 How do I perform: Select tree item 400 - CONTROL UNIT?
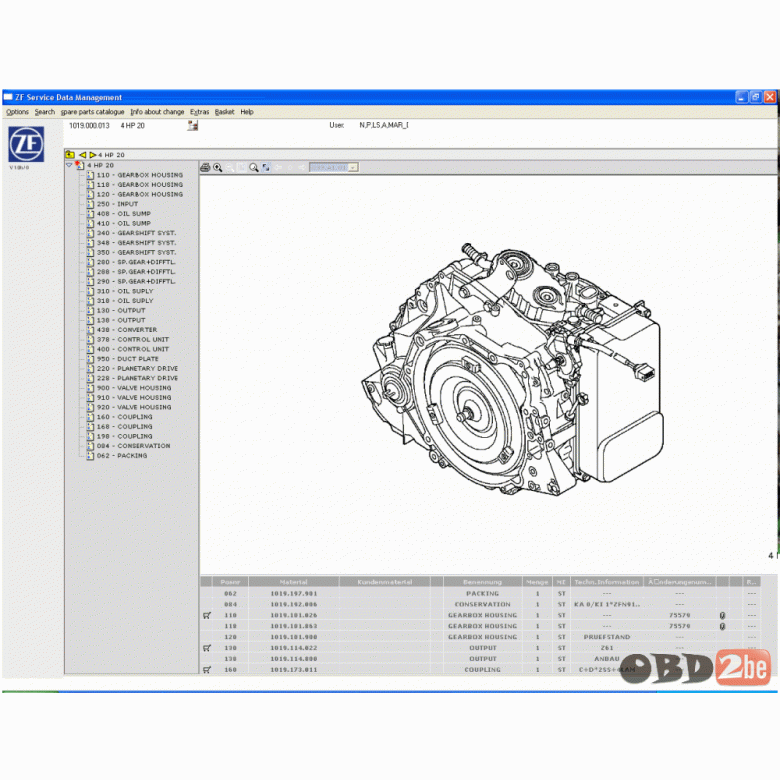pyautogui.click(x=133, y=349)
